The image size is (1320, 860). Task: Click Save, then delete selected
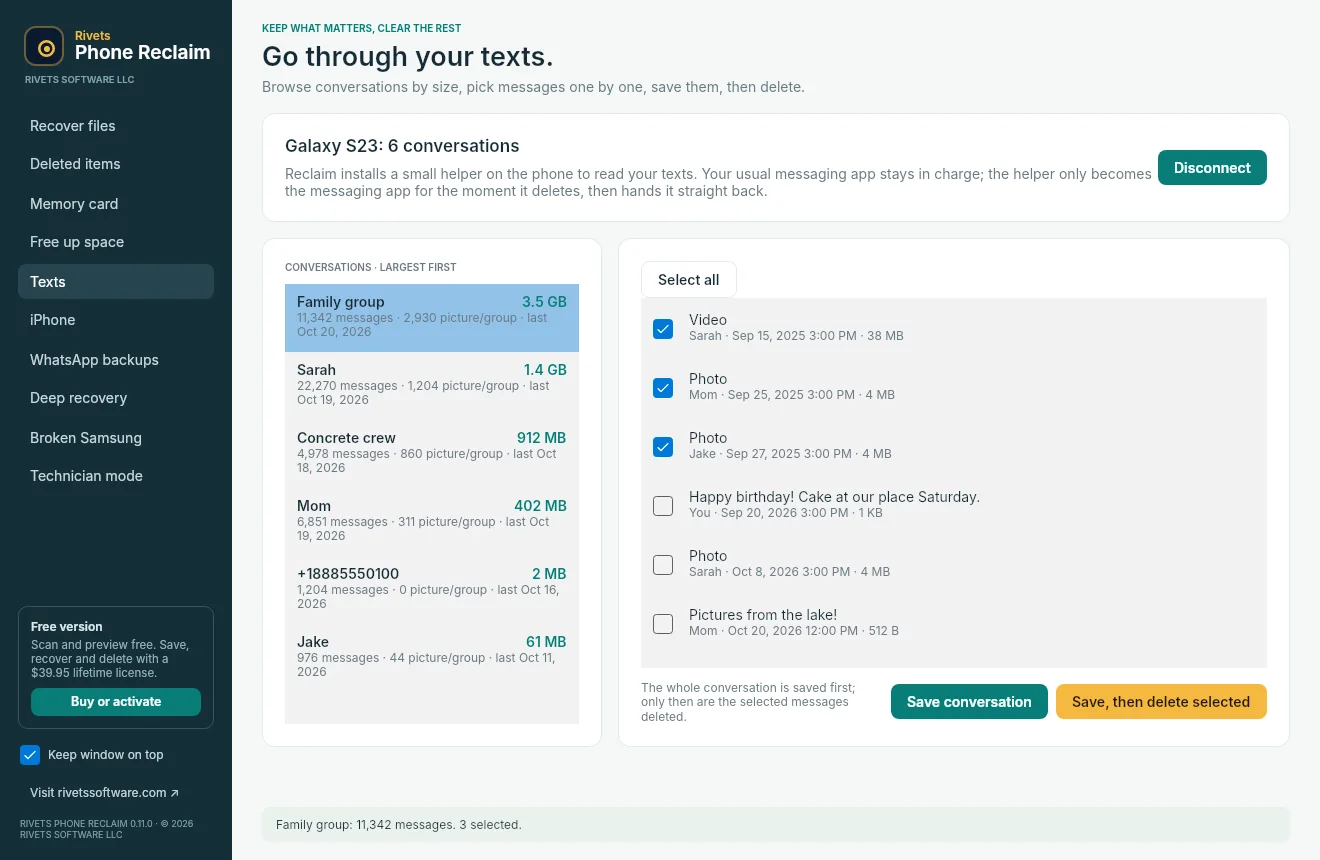point(1161,702)
